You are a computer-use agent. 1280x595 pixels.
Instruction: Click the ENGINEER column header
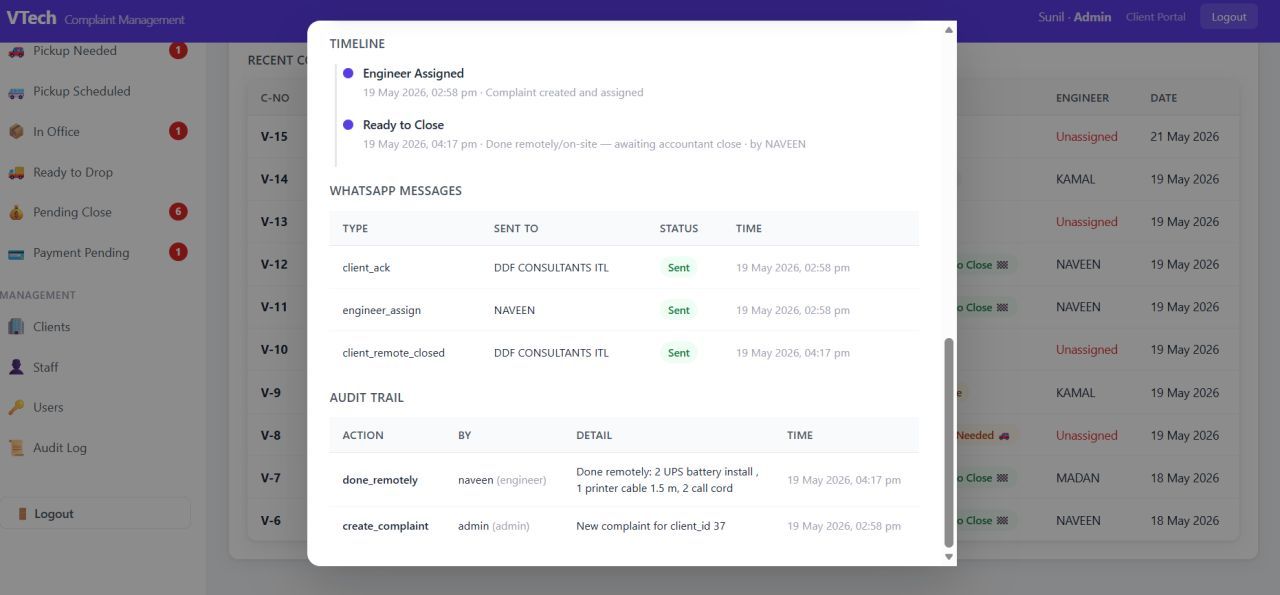(x=1082, y=98)
